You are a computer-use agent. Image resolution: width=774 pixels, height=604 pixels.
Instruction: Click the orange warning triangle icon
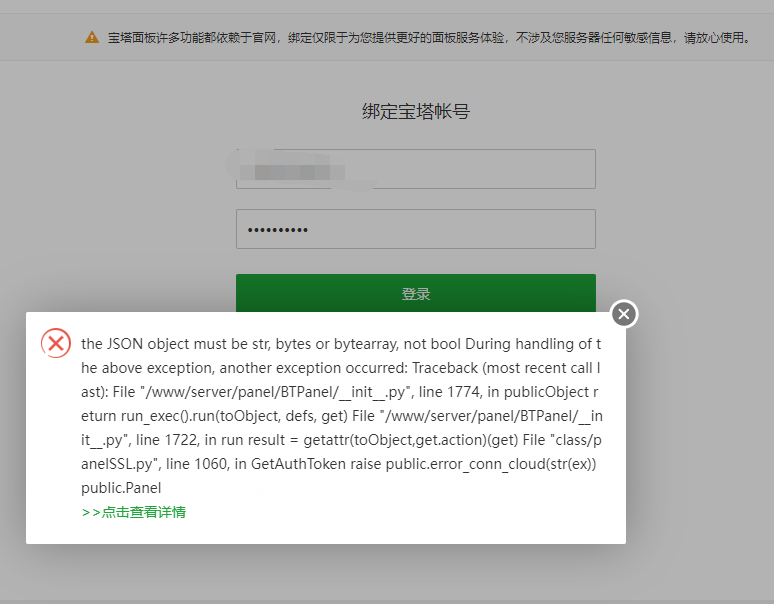point(92,38)
